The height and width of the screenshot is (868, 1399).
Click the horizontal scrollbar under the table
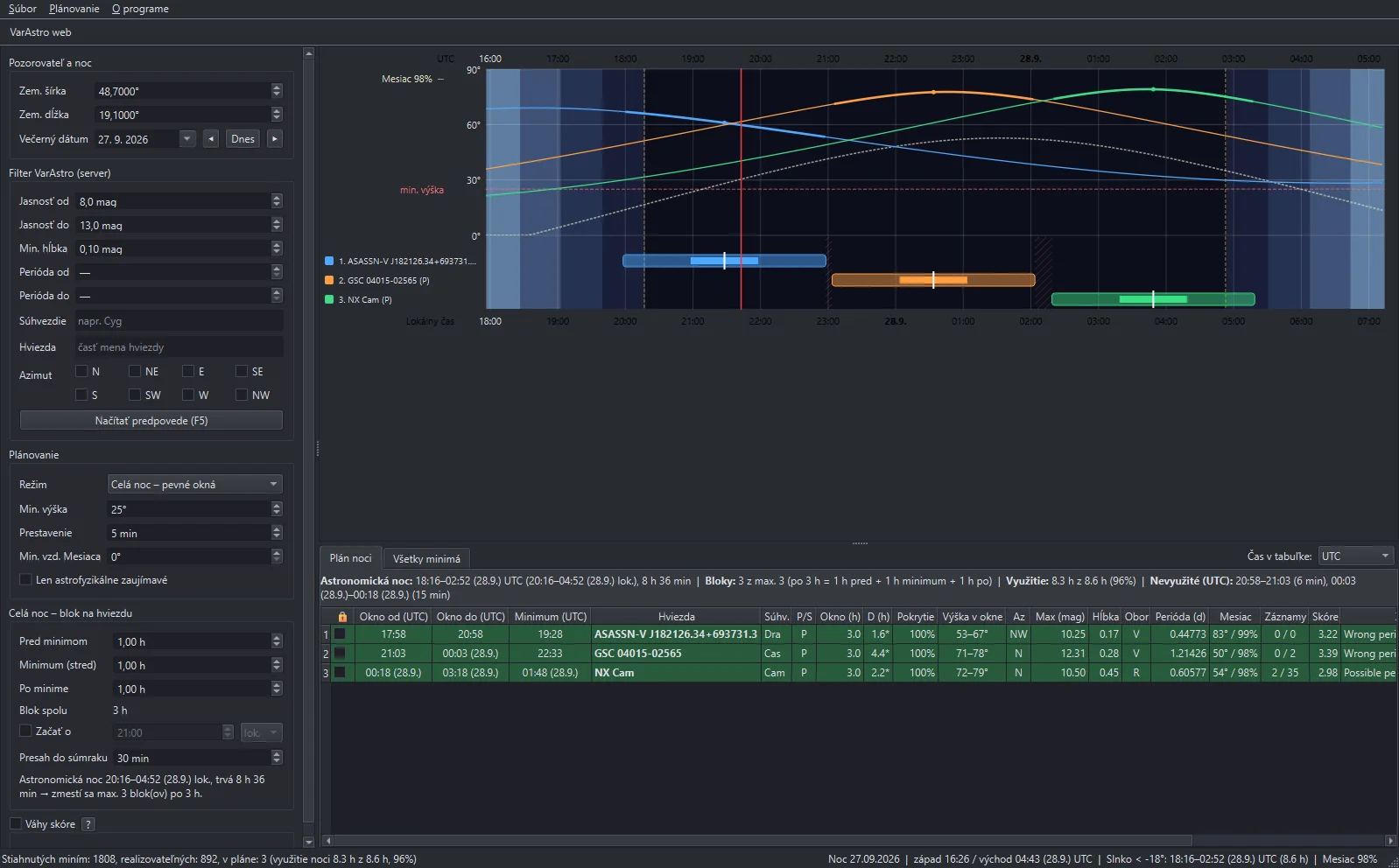(x=762, y=841)
